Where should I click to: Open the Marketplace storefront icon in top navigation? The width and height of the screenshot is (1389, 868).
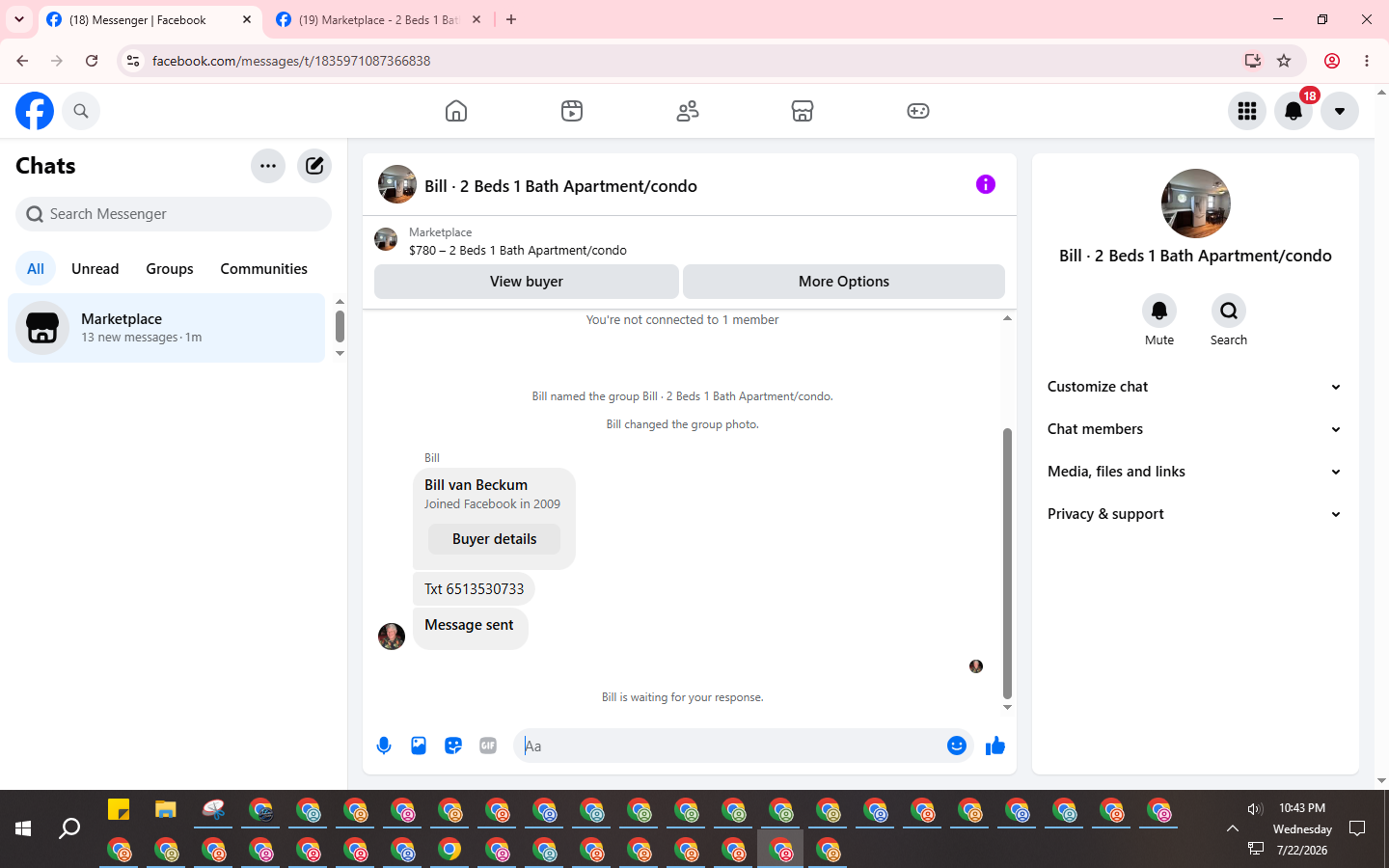click(803, 111)
